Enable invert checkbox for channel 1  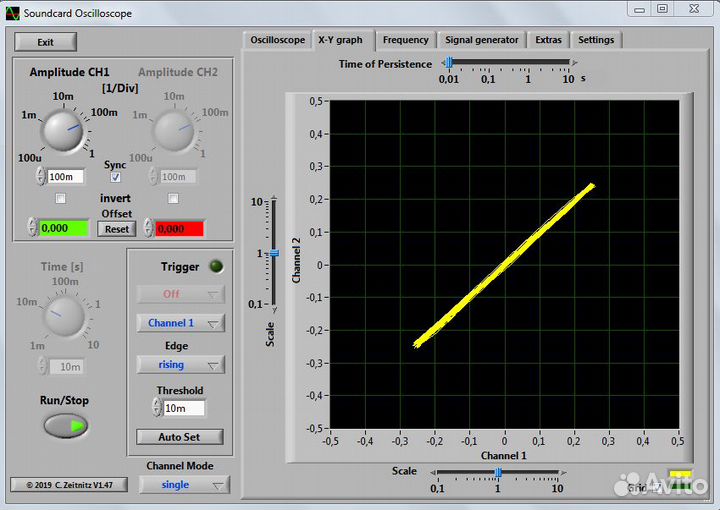(60, 199)
